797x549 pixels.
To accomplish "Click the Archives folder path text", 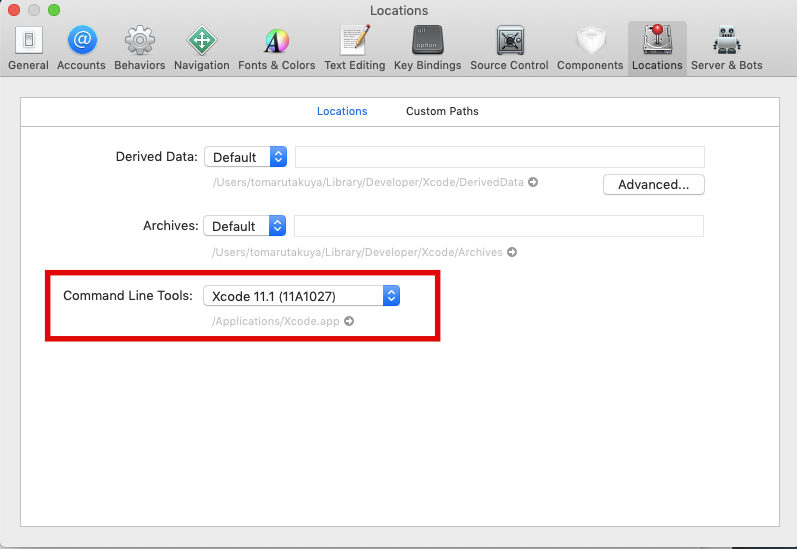I will 357,252.
